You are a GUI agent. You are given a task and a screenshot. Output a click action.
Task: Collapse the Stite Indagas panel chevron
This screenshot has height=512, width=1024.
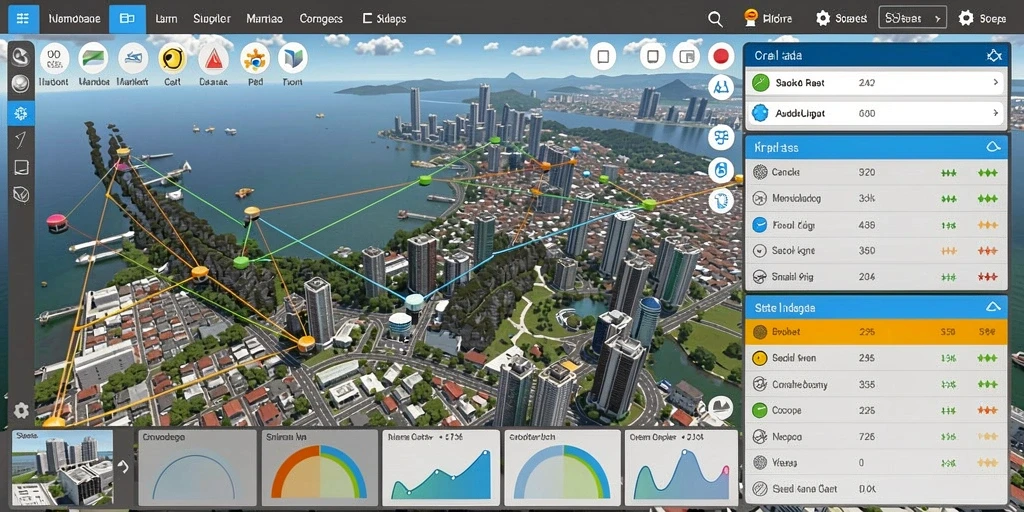(x=993, y=306)
